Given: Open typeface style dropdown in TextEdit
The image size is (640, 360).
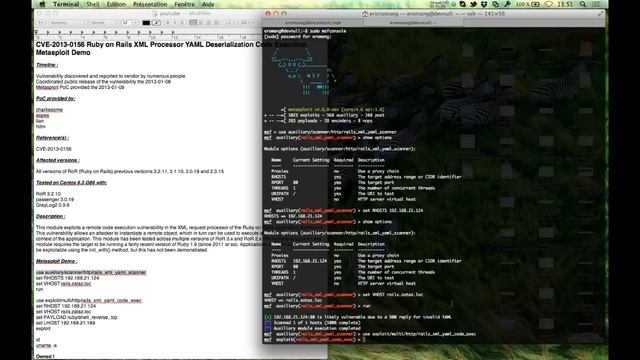Looking at the screenshot, I should [x=102, y=22].
